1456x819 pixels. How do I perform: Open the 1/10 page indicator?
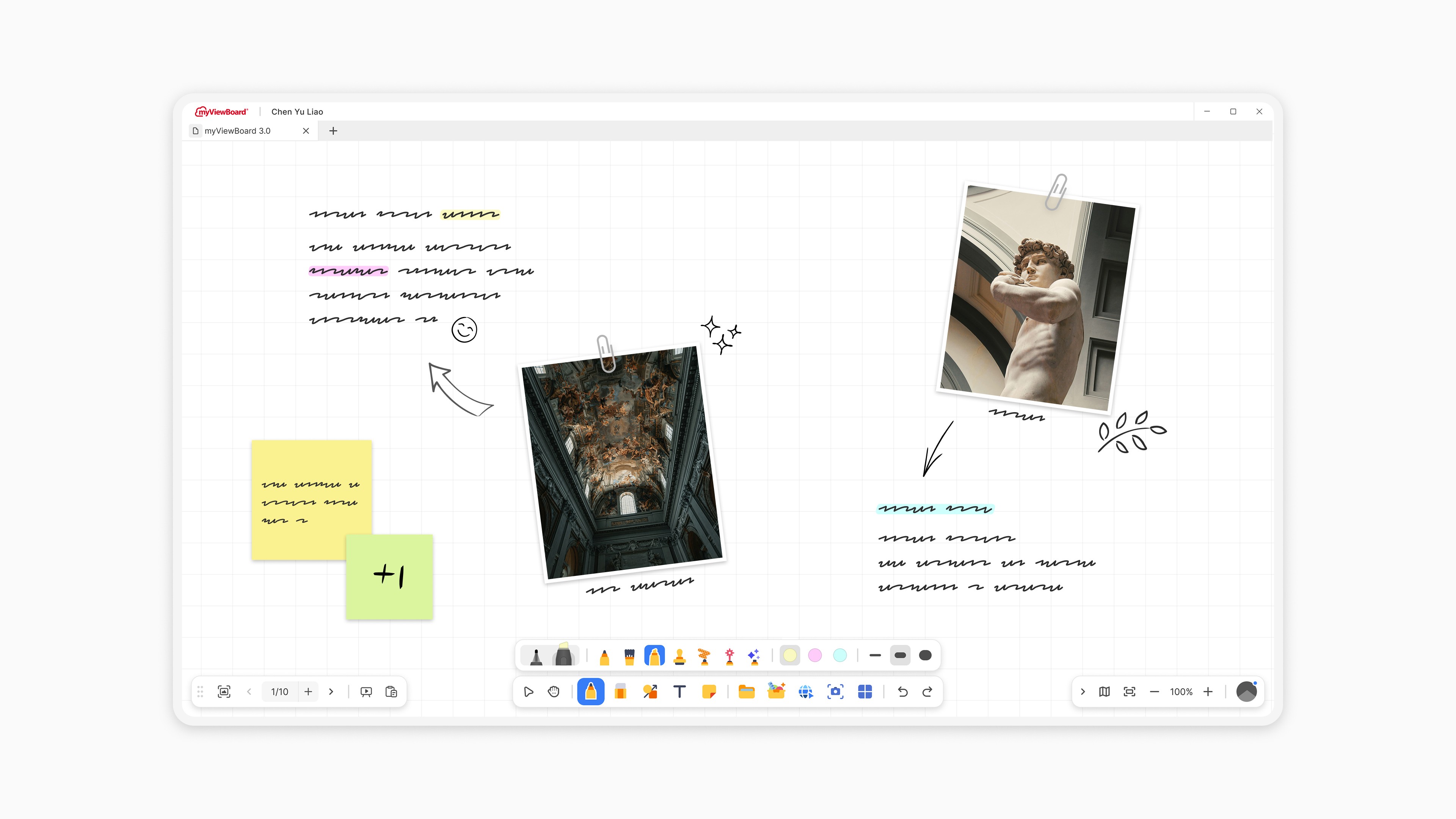(x=279, y=691)
